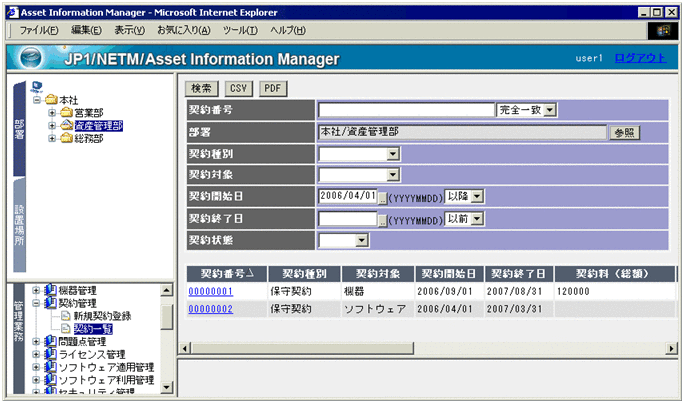Click the JP1 globe logo in the header
The image size is (685, 405).
[31, 58]
